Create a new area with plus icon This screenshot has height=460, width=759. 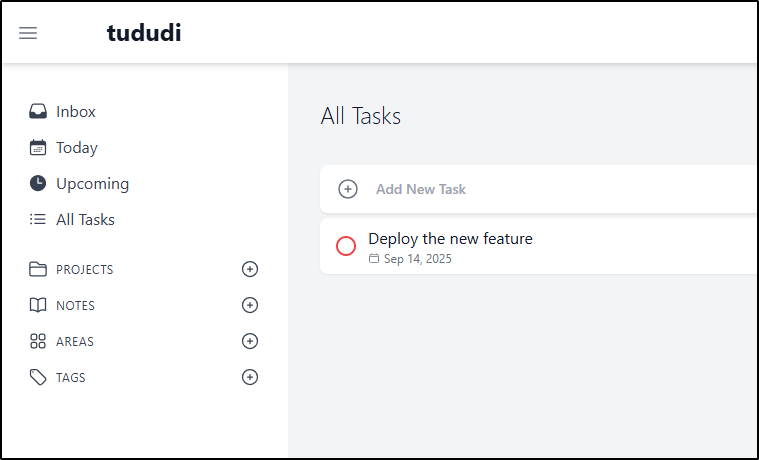(250, 341)
